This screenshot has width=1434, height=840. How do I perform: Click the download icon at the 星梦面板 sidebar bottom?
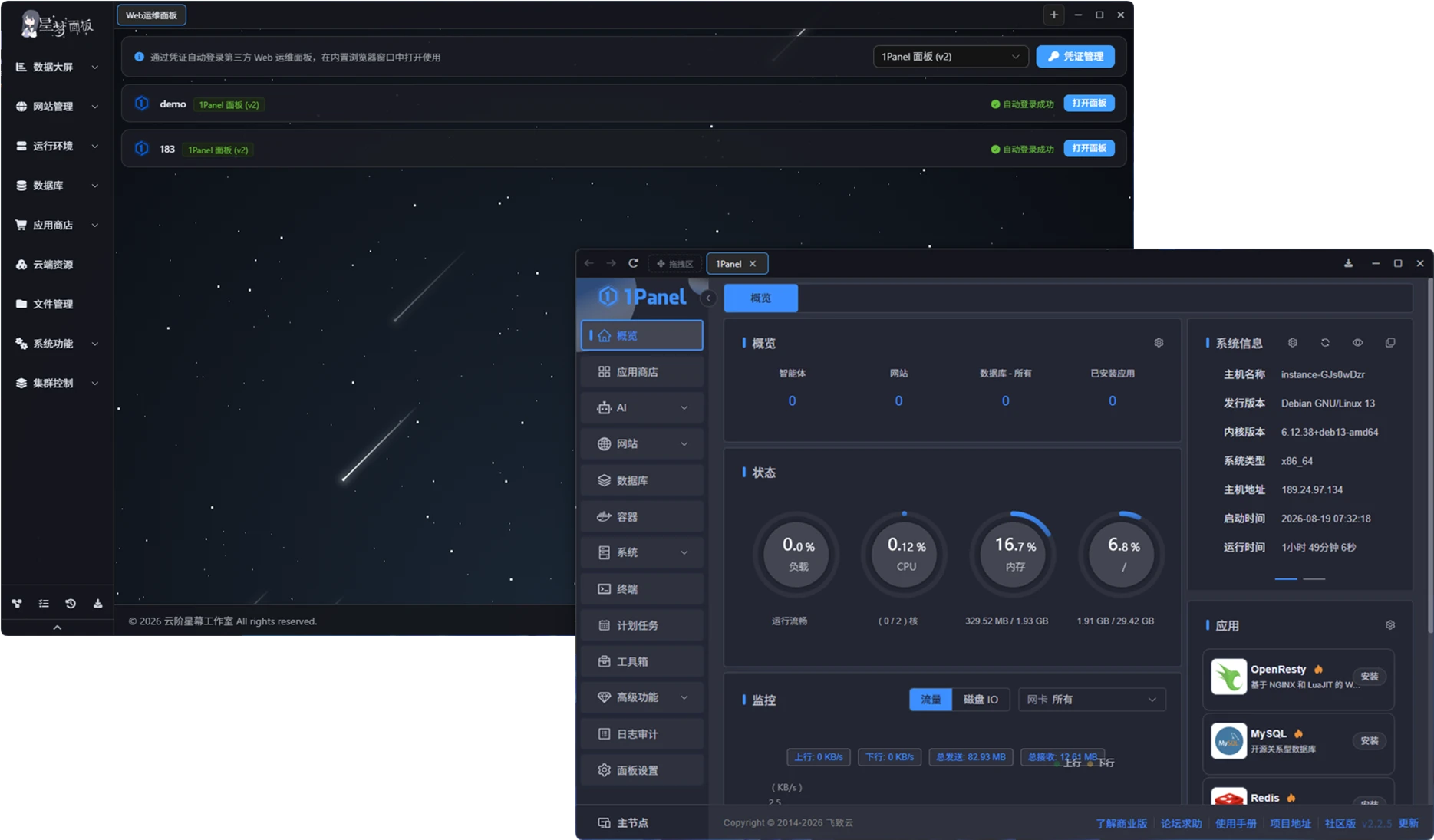(x=97, y=604)
